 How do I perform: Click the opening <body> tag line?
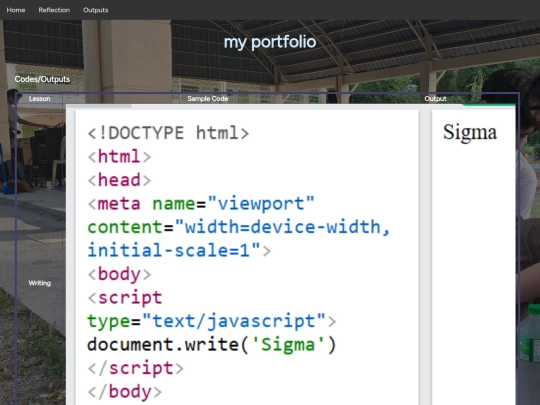pyautogui.click(x=119, y=274)
